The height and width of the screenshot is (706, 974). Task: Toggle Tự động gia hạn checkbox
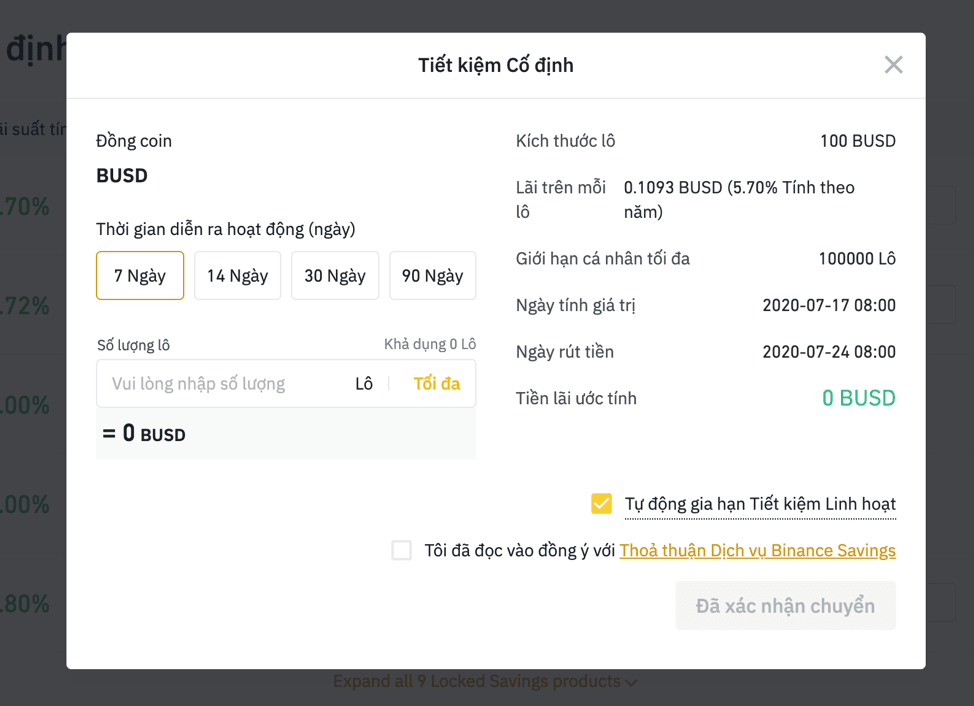pos(601,504)
